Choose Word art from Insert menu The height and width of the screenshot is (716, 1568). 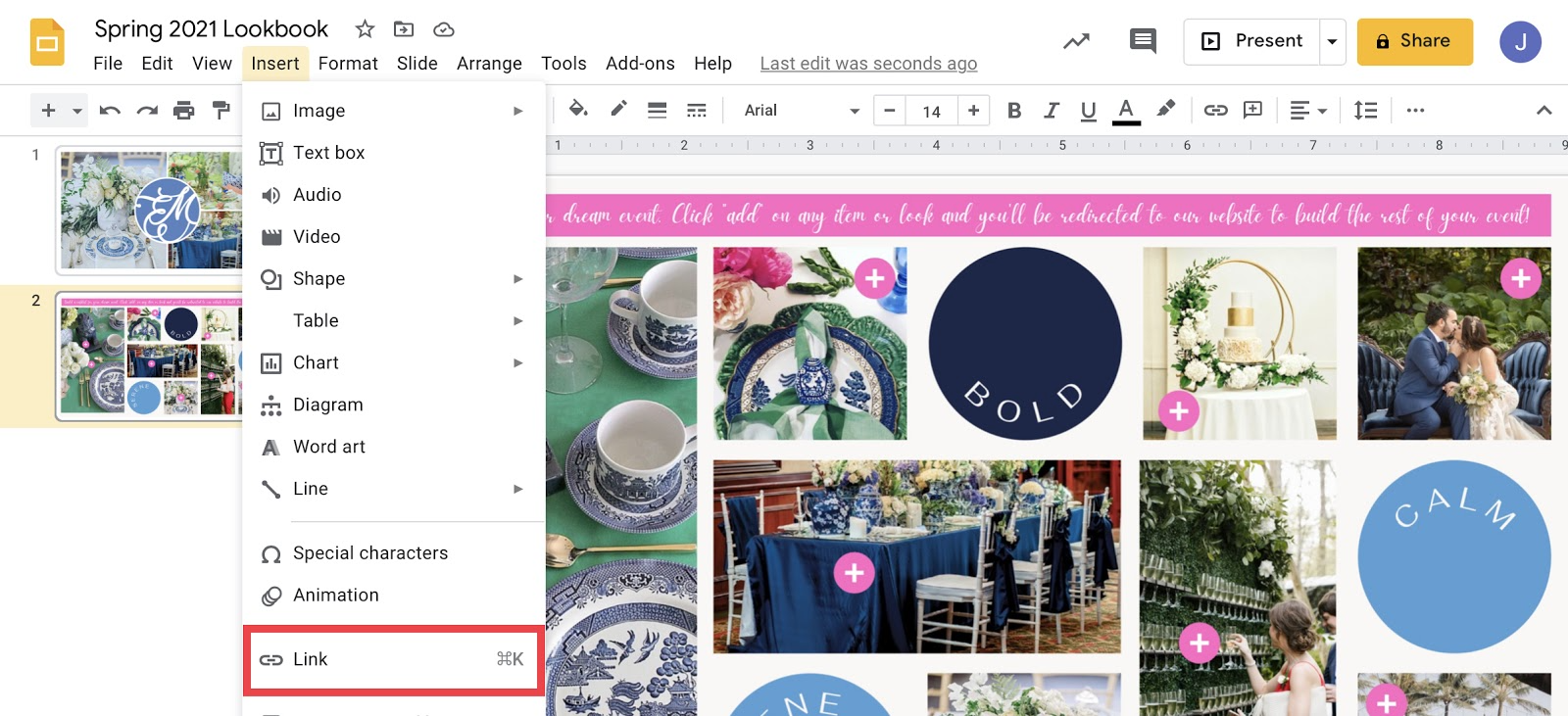point(394,448)
